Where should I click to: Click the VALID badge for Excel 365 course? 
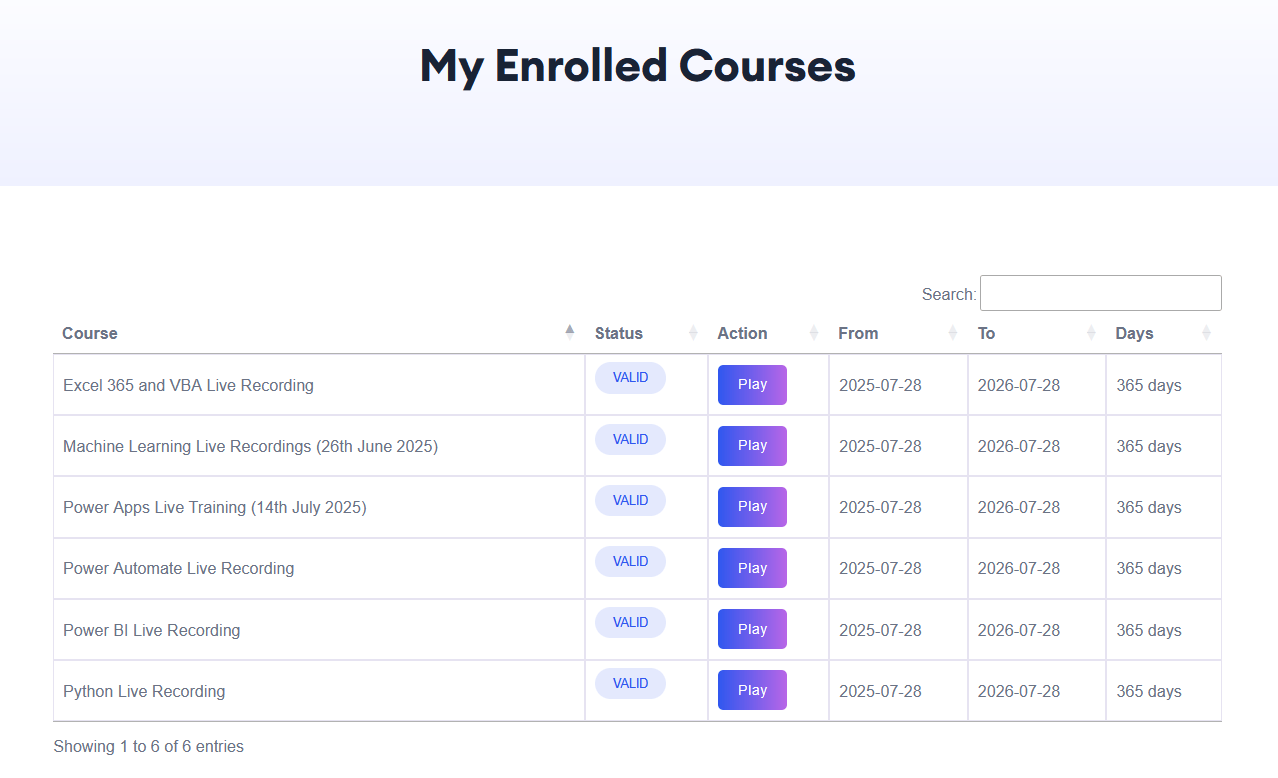pyautogui.click(x=630, y=378)
